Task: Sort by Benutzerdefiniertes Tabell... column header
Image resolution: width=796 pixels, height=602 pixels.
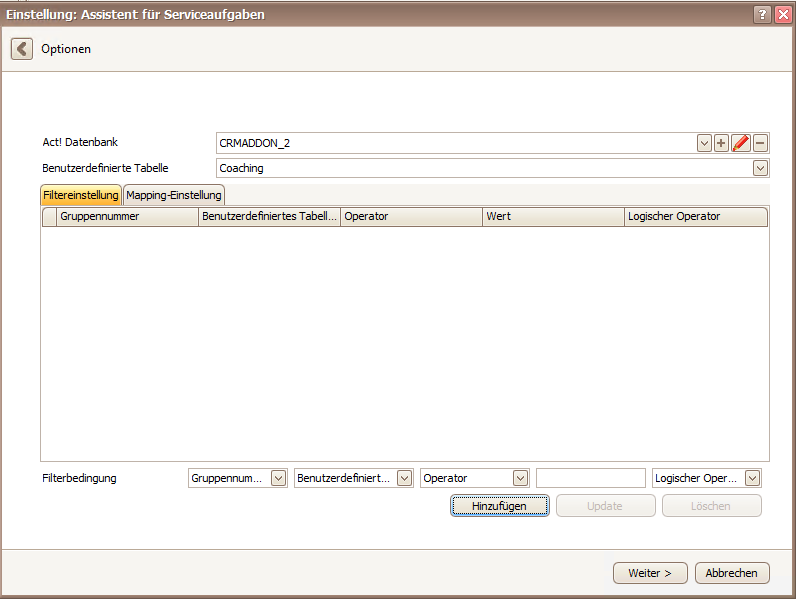Action: click(269, 216)
